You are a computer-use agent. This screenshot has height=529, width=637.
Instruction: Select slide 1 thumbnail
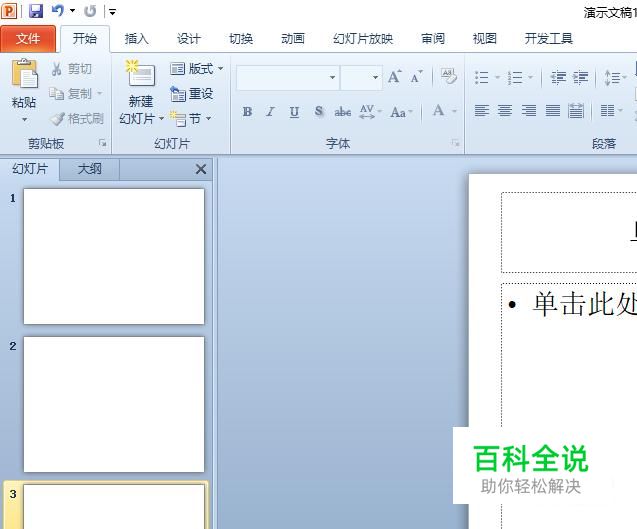tap(114, 256)
